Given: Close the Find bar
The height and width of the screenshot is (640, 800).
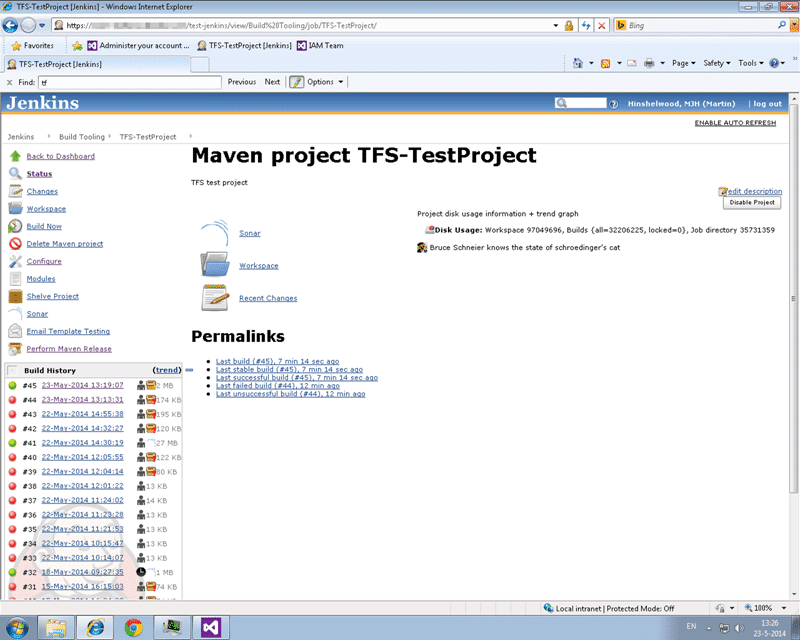Looking at the screenshot, I should (9, 82).
